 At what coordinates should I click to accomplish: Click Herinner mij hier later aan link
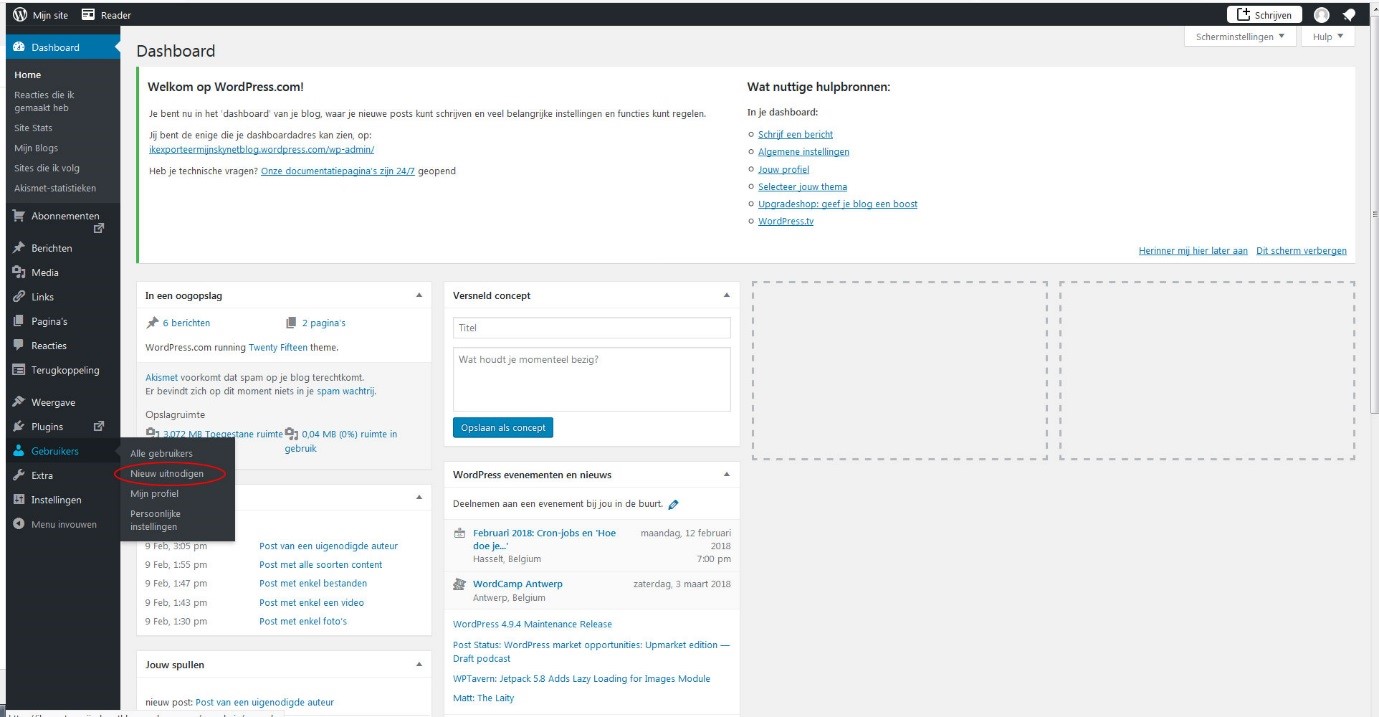point(1193,251)
